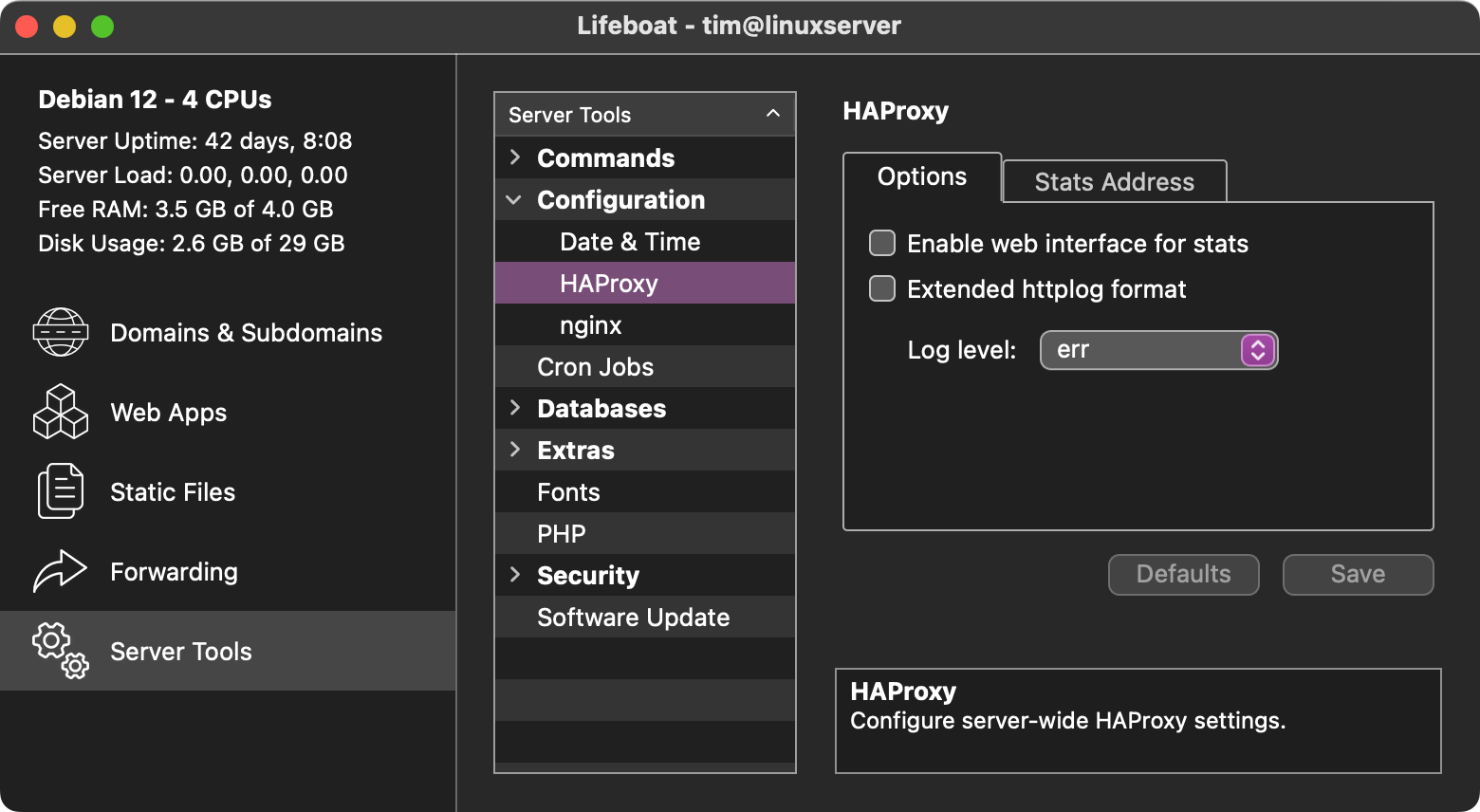Click the 'Debian 12 - 4 CPUs' heading

(x=155, y=99)
